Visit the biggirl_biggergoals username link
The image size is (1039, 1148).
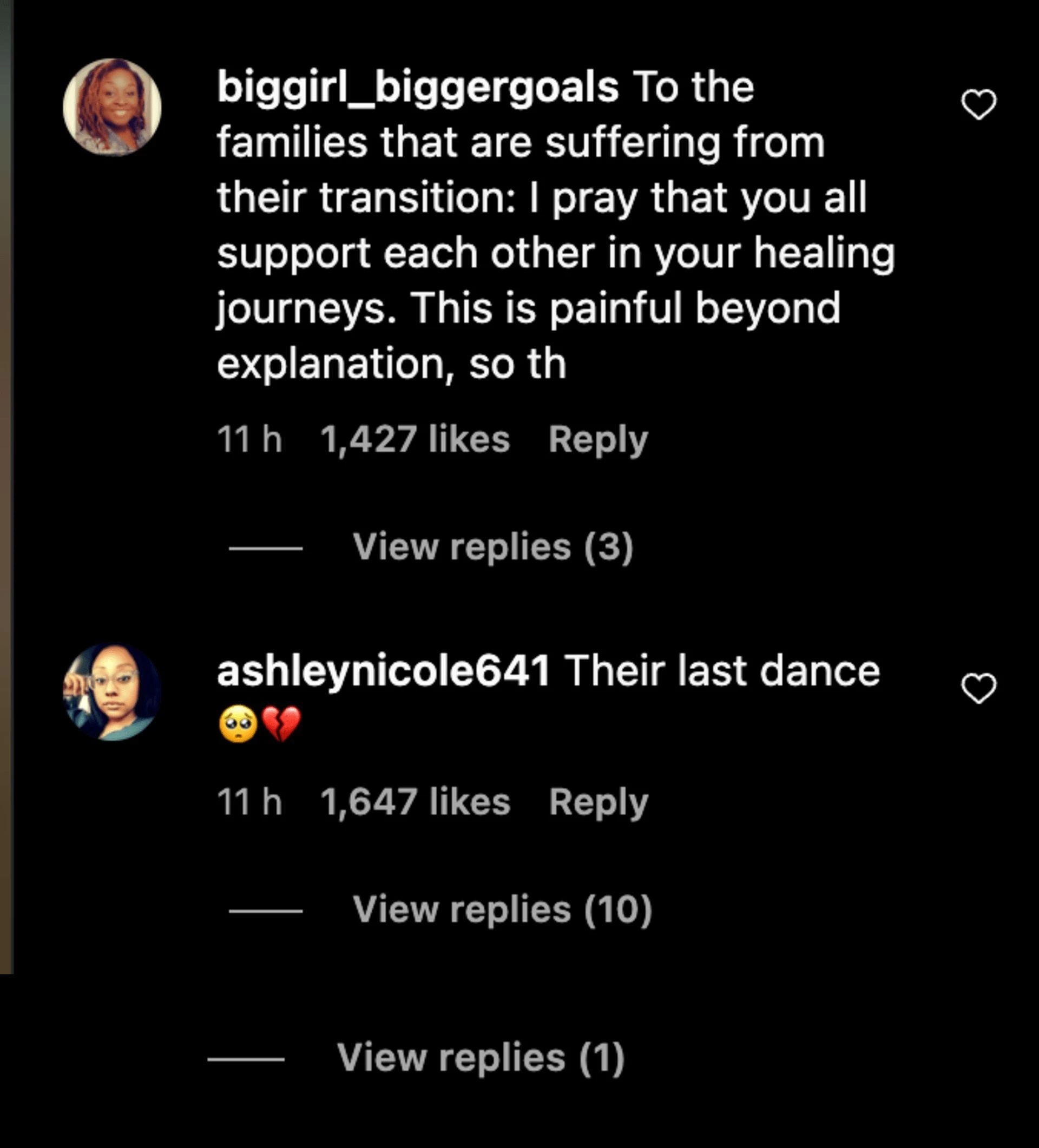point(418,88)
